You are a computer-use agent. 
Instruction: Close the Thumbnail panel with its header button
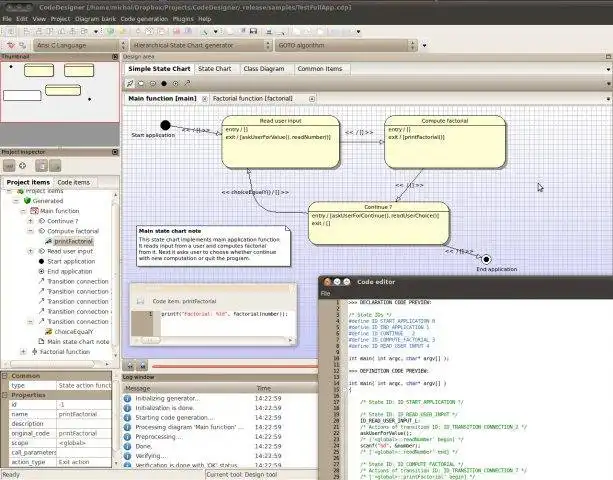point(115,57)
